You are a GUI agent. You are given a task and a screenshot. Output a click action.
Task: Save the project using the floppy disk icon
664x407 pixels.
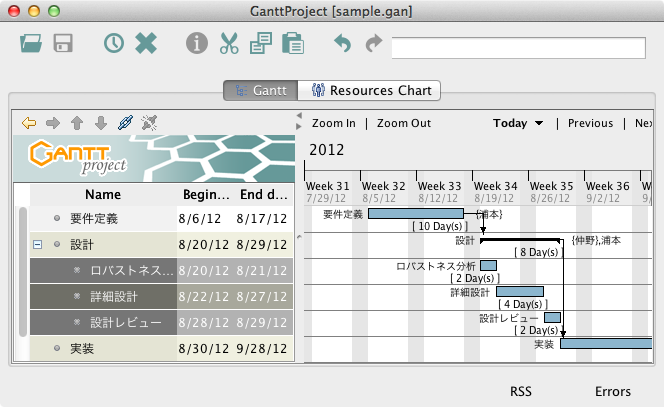(x=63, y=44)
